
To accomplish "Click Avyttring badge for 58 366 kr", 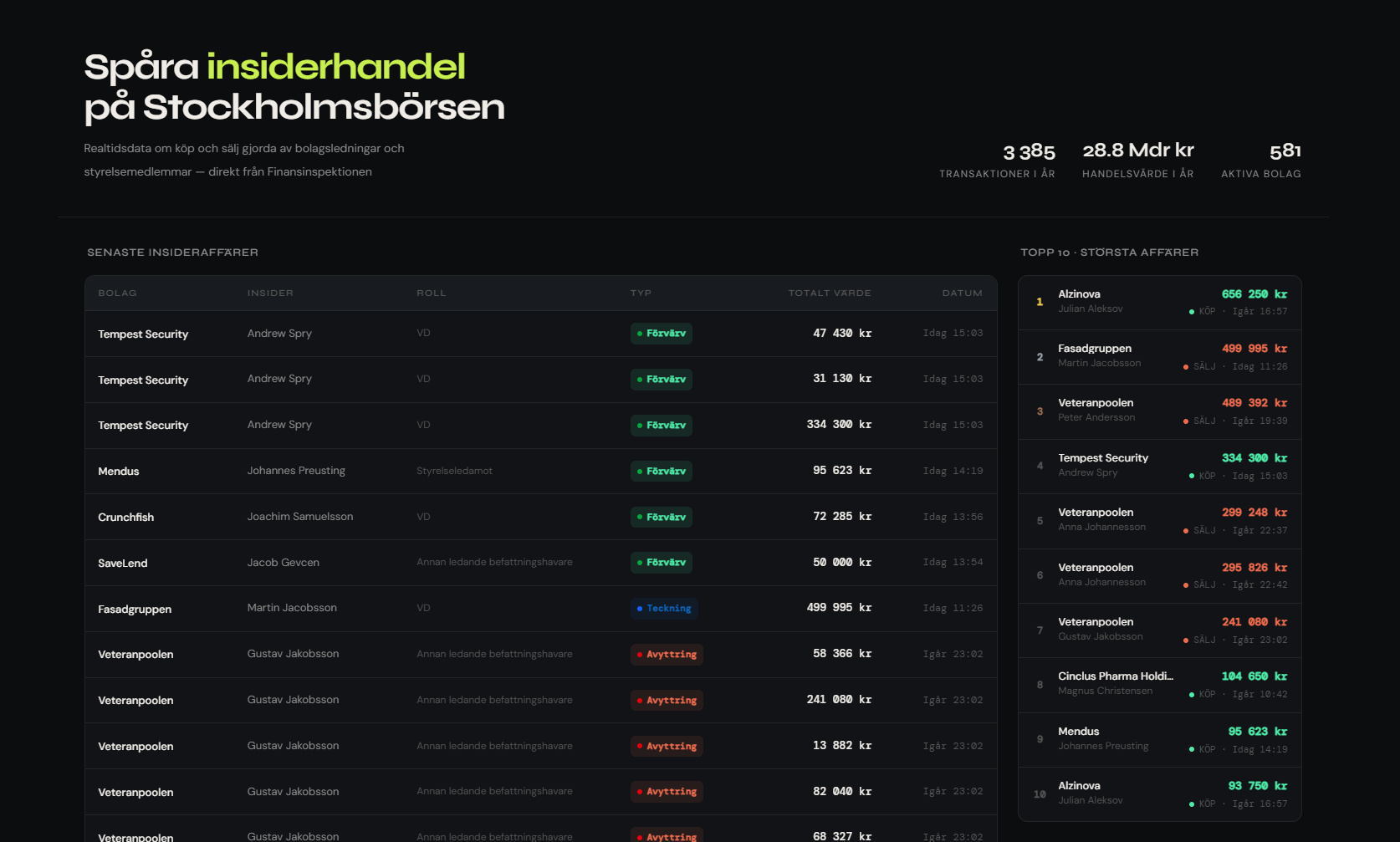I will click(x=666, y=655).
